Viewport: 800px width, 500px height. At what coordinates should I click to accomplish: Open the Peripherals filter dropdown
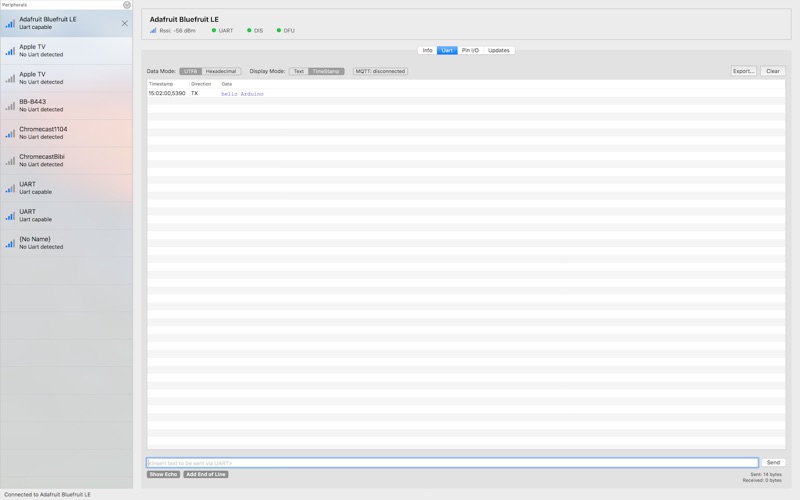point(127,5)
